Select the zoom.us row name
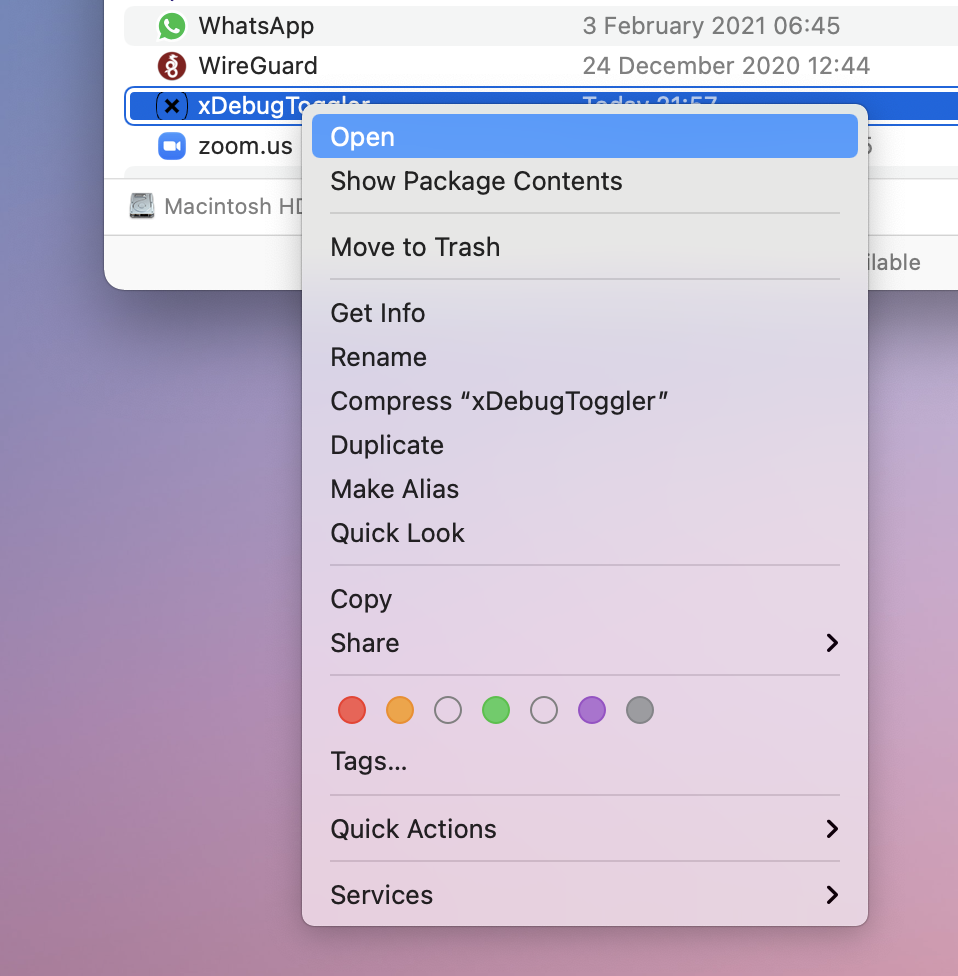958x976 pixels. [245, 146]
